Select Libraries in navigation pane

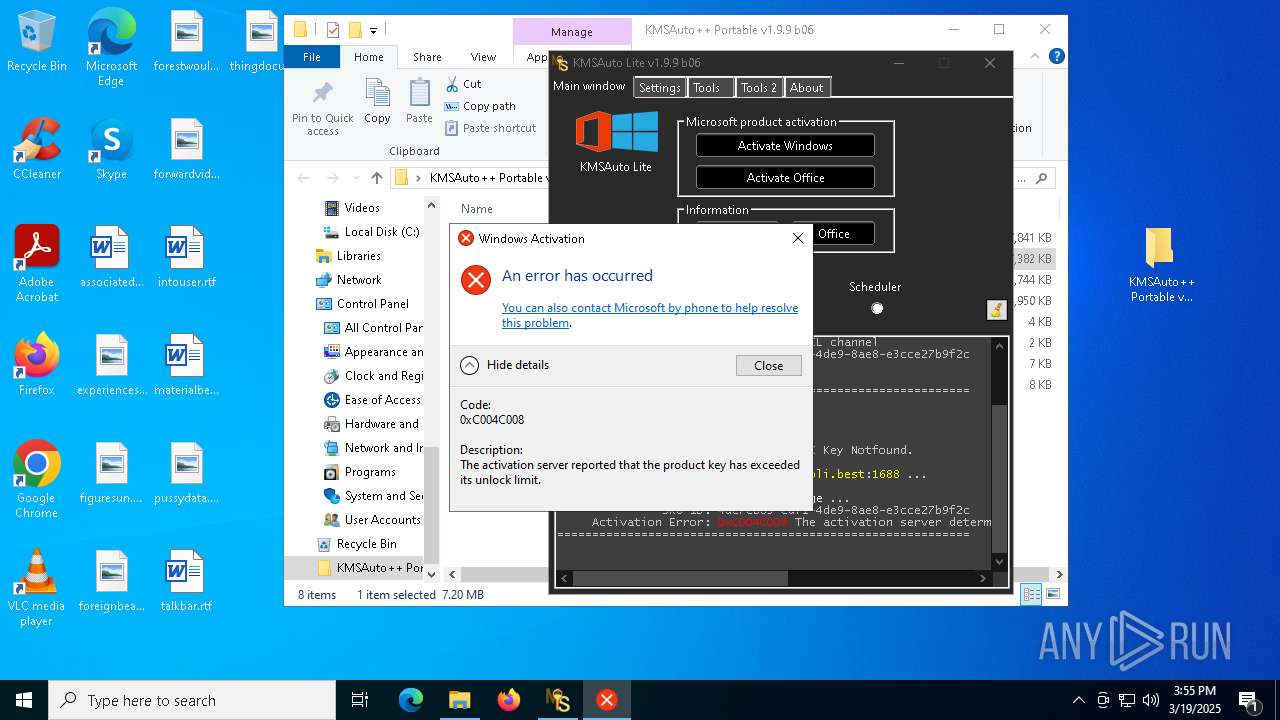[350, 256]
